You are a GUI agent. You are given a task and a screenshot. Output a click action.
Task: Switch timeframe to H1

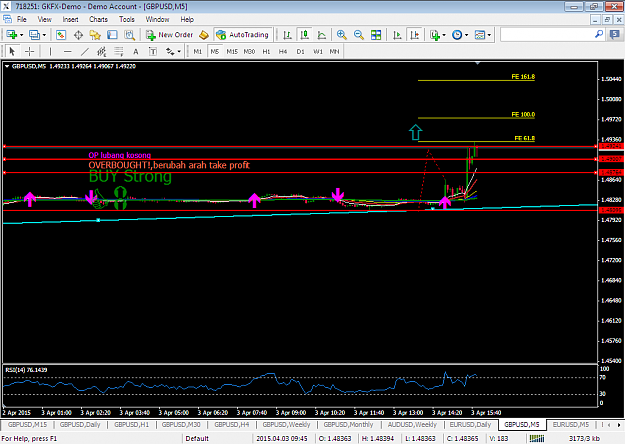(x=266, y=51)
